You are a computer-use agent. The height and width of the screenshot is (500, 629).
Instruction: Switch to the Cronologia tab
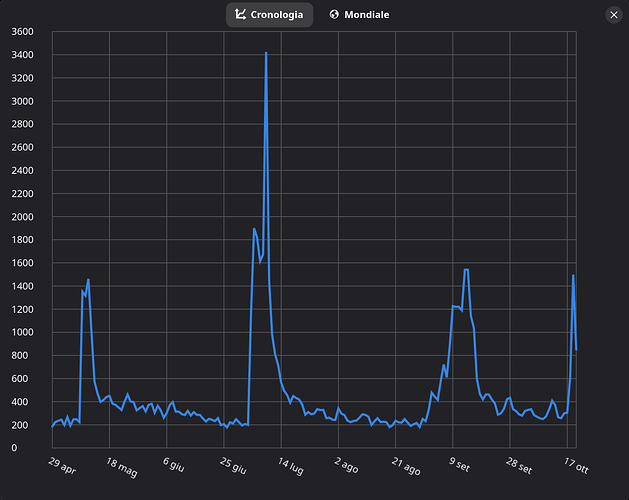pyautogui.click(x=269, y=15)
